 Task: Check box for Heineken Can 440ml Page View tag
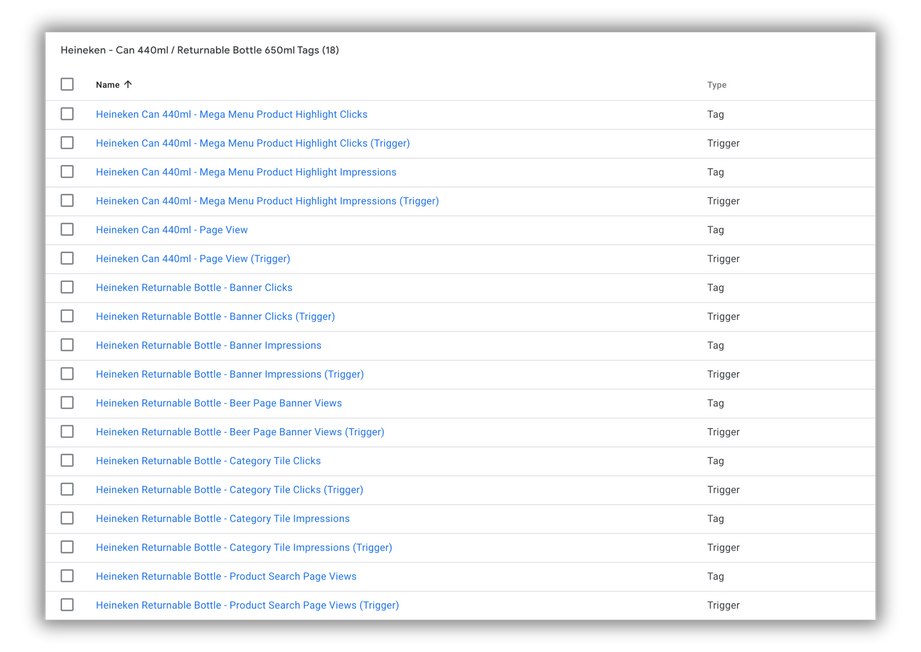tap(67, 229)
